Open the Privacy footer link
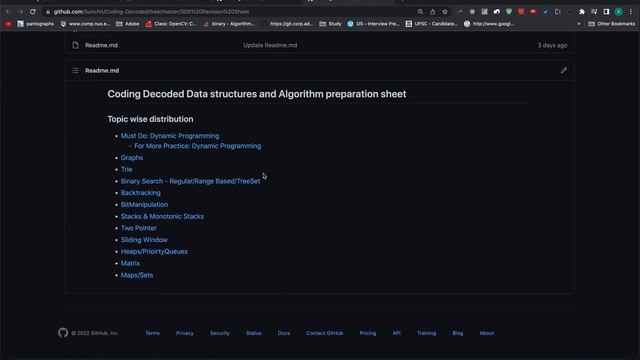 (x=185, y=333)
